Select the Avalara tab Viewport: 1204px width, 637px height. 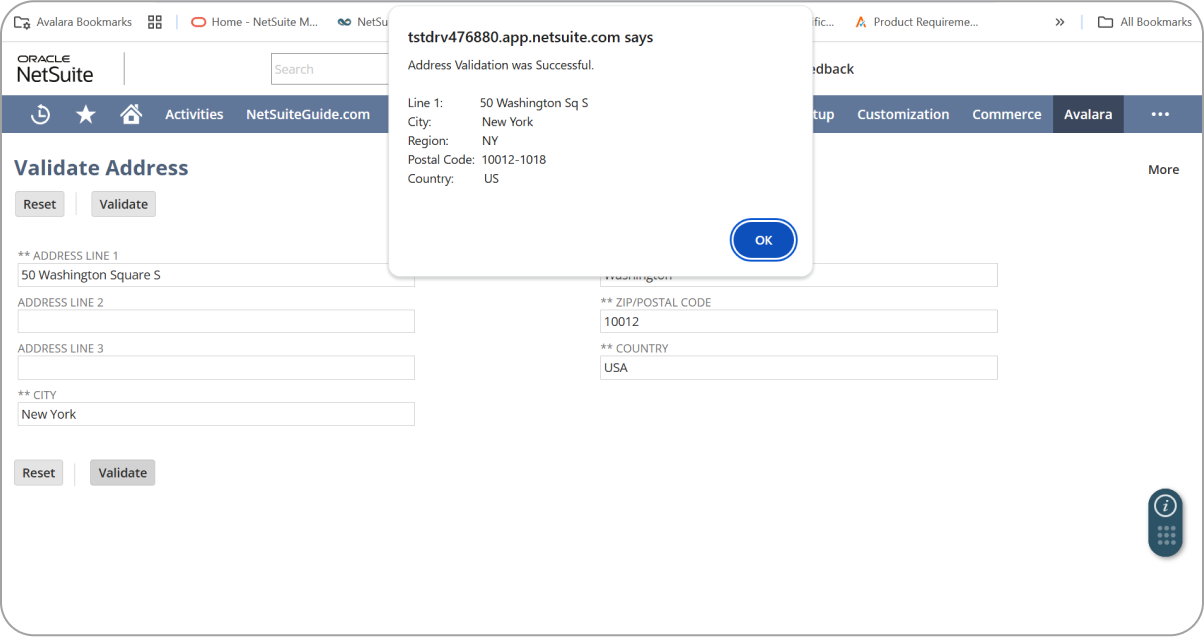point(1088,114)
